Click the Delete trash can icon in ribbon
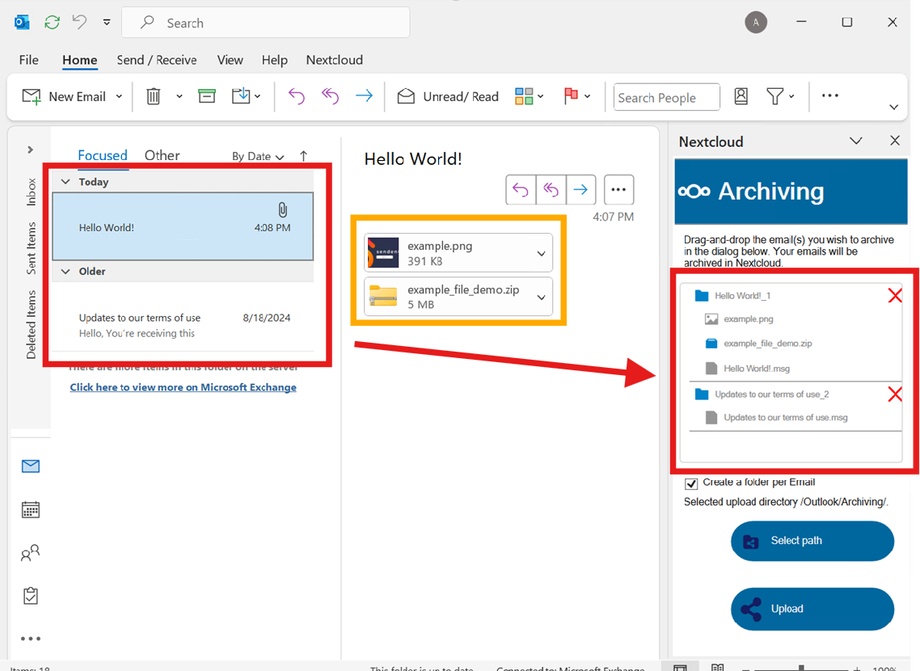This screenshot has height=671, width=920. (x=154, y=97)
